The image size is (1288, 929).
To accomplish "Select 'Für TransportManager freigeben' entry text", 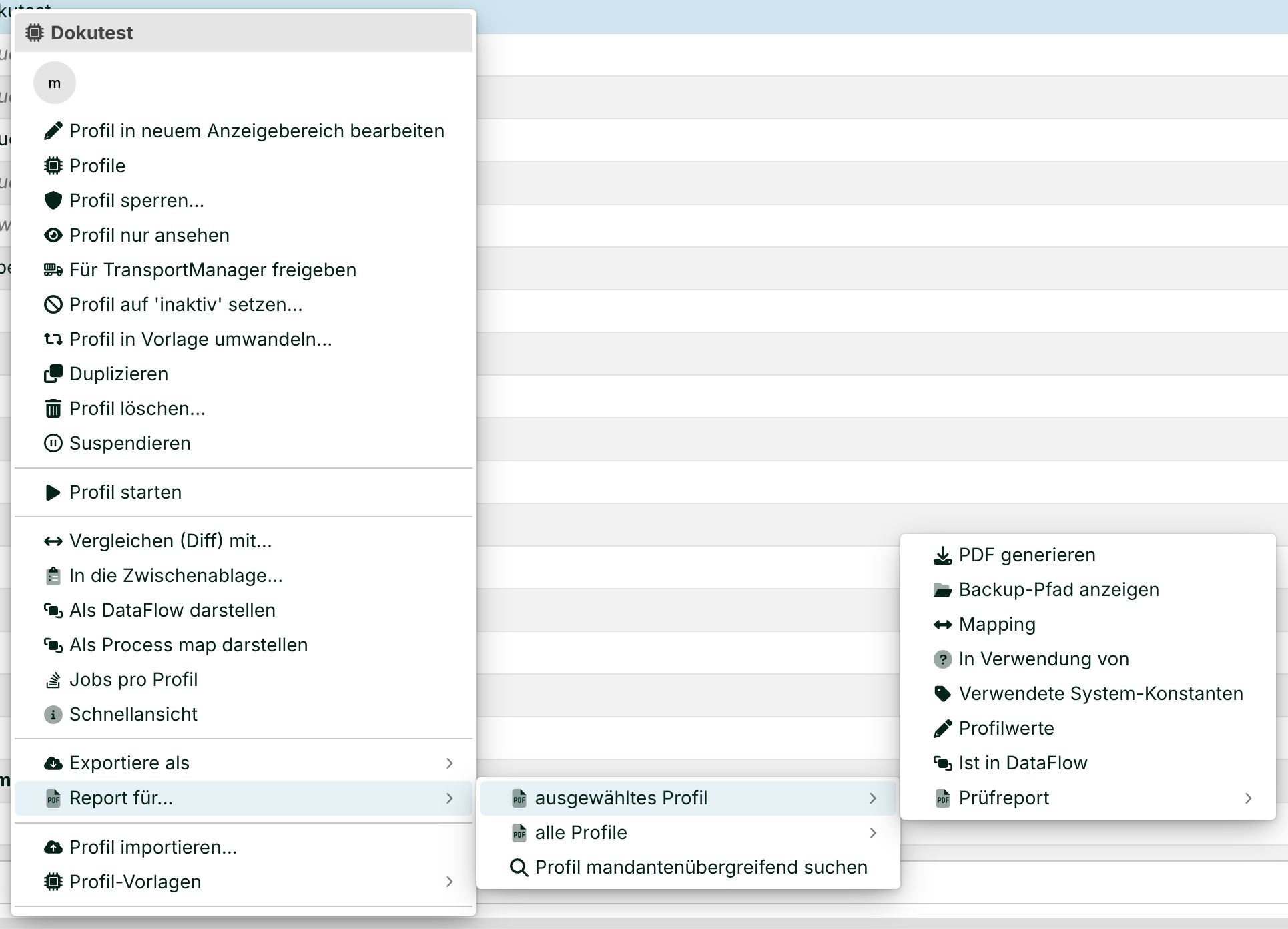I will click(x=213, y=270).
